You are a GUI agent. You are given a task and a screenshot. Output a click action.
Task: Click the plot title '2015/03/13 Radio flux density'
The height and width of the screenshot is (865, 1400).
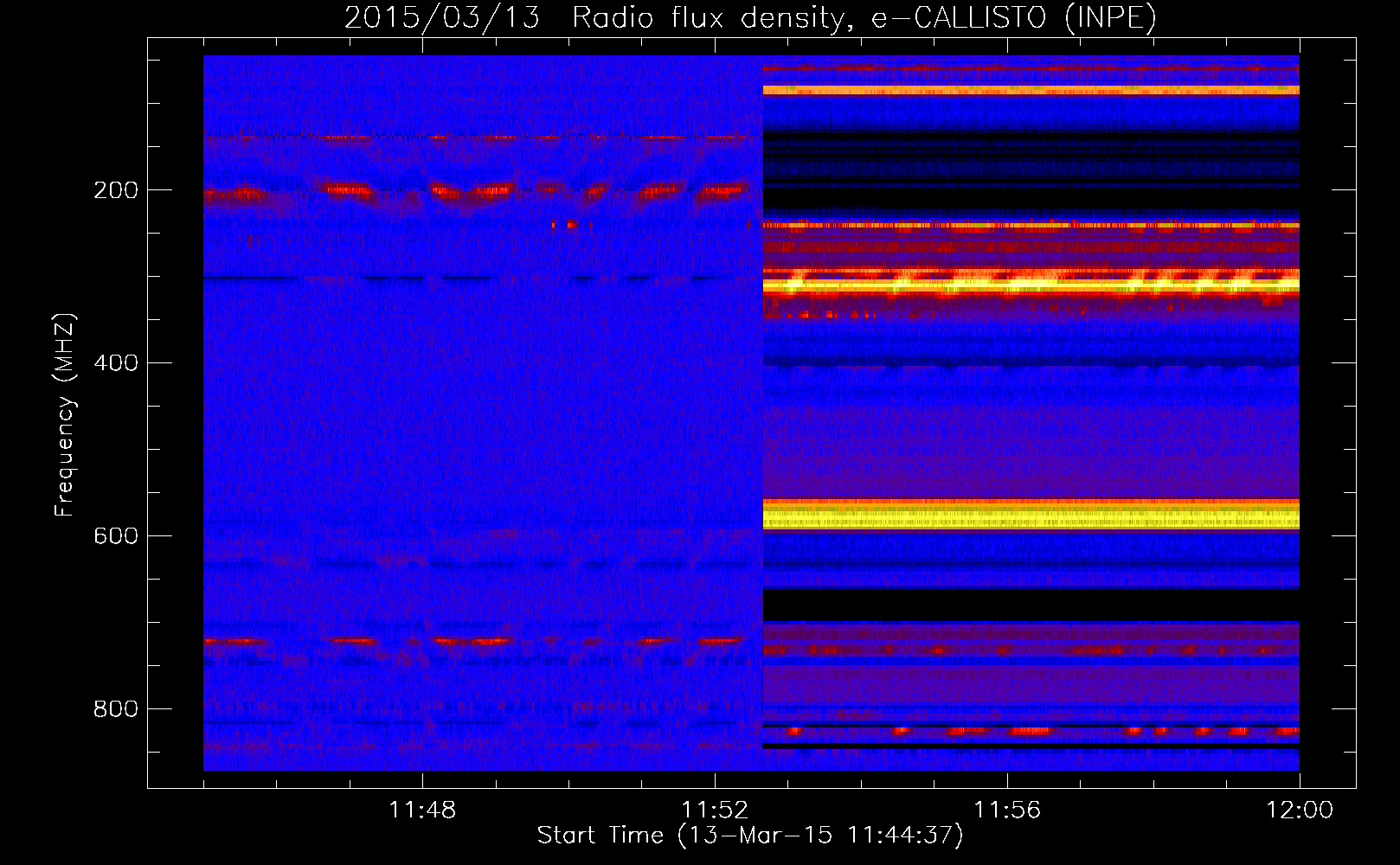tap(749, 17)
